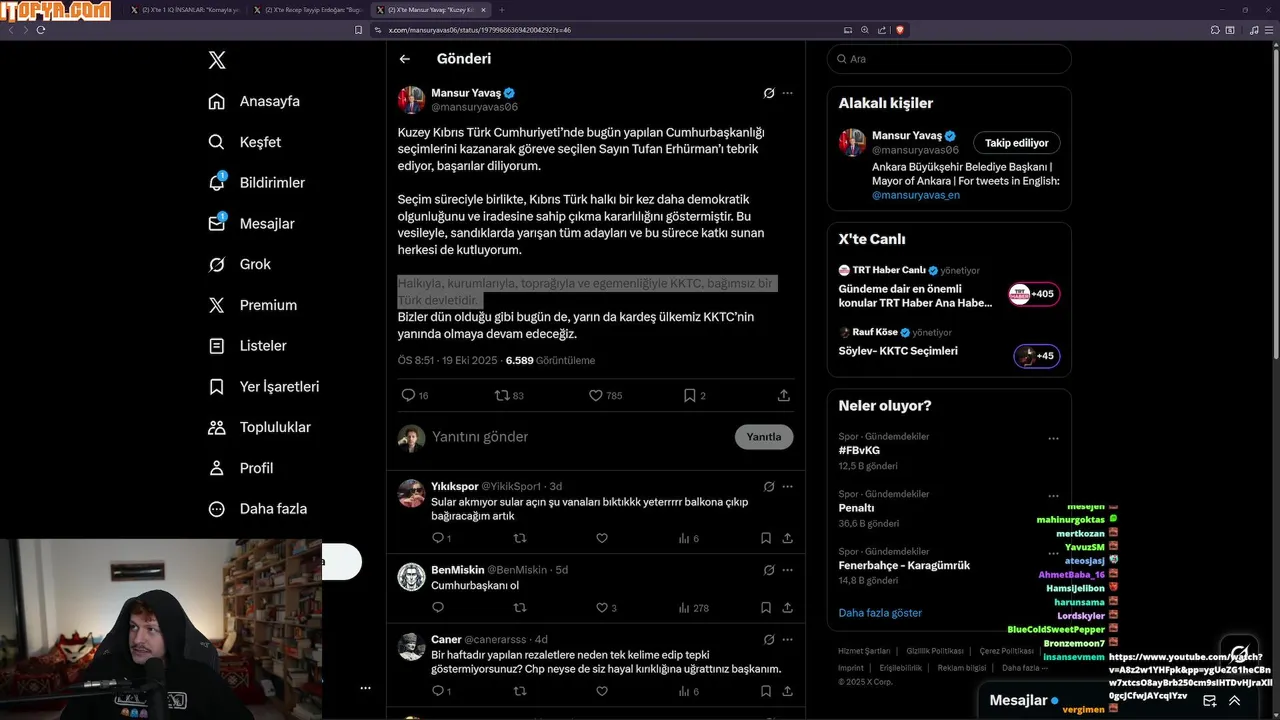
Task: Click the new message icon in Mesajlar drawer
Action: (1209, 701)
